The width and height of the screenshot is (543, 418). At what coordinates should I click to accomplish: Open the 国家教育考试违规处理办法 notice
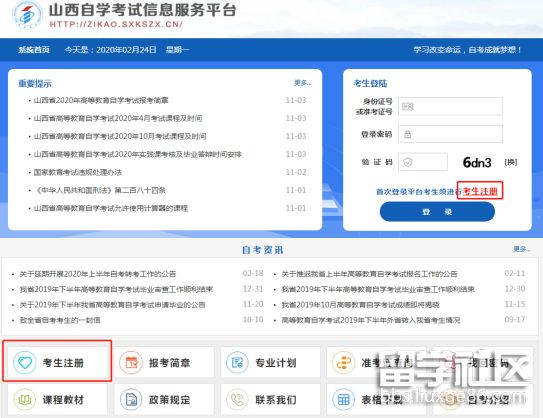[x=78, y=172]
